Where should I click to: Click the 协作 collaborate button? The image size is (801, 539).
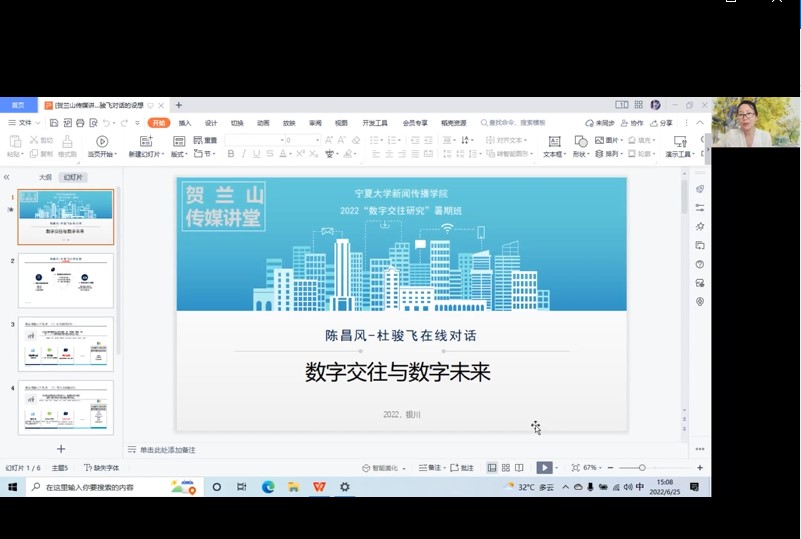point(633,123)
